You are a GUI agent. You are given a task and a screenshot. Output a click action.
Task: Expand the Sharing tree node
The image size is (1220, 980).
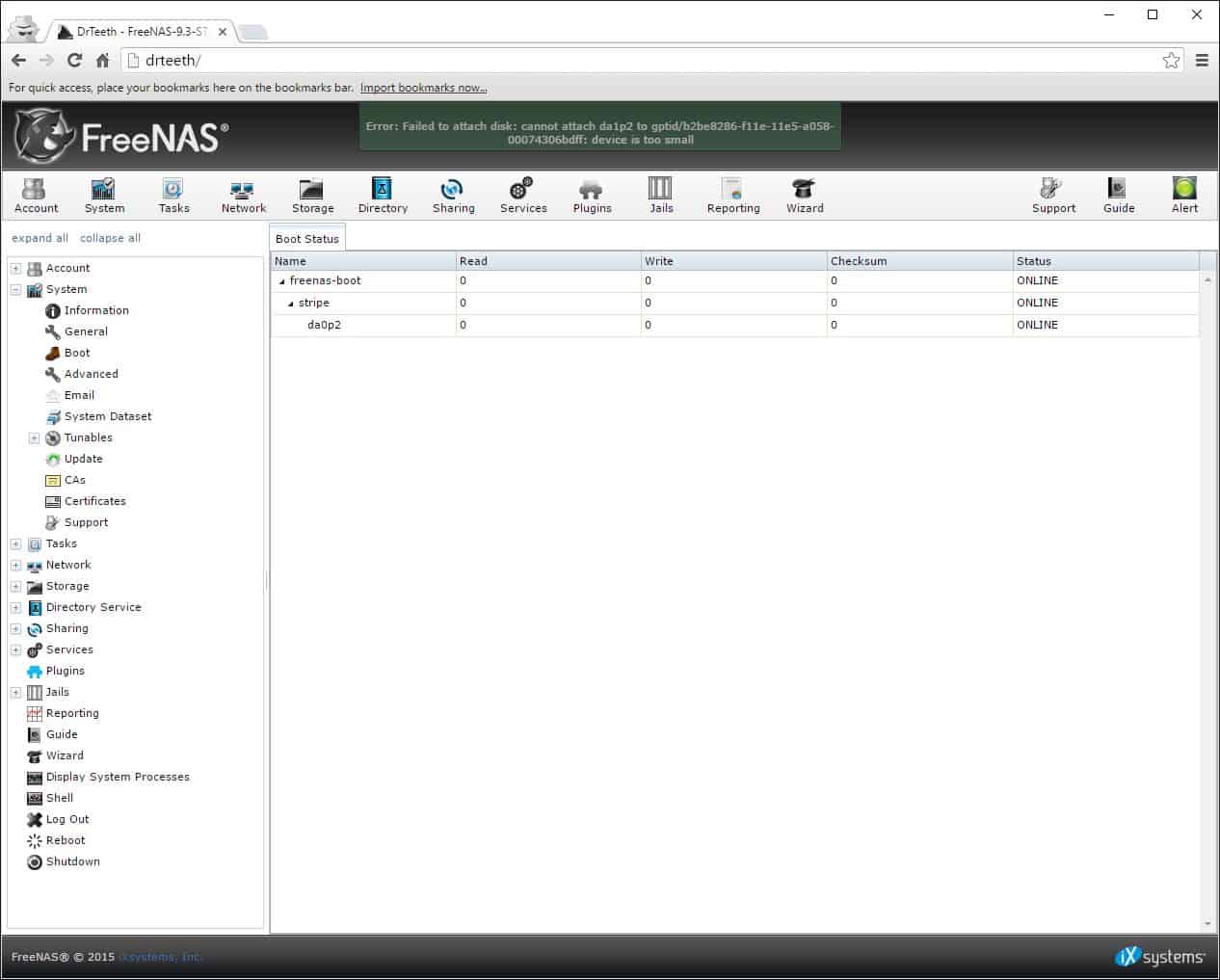pyautogui.click(x=15, y=628)
